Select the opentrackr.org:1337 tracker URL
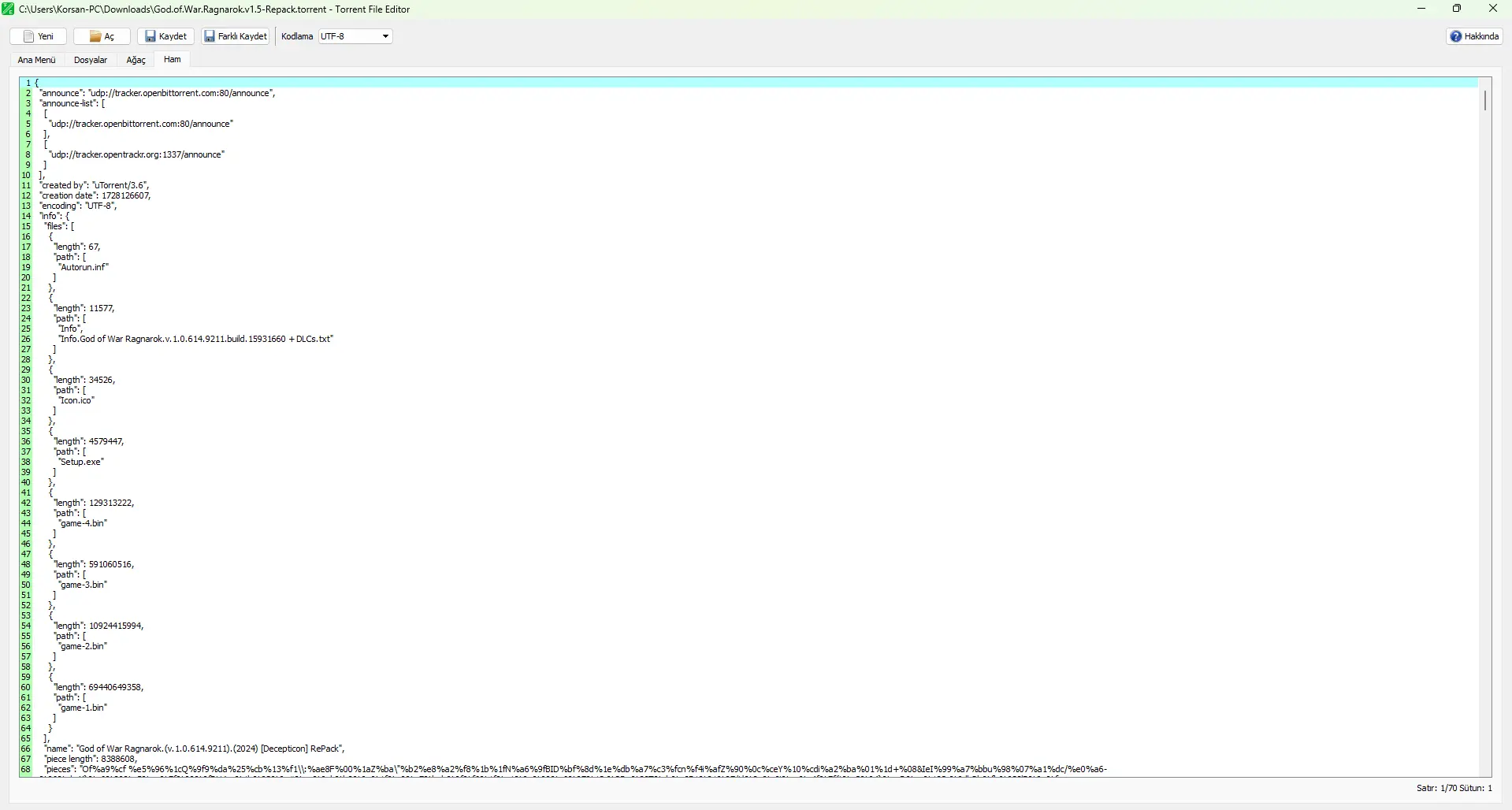Viewport: 1512px width, 810px height. pyautogui.click(x=136, y=154)
